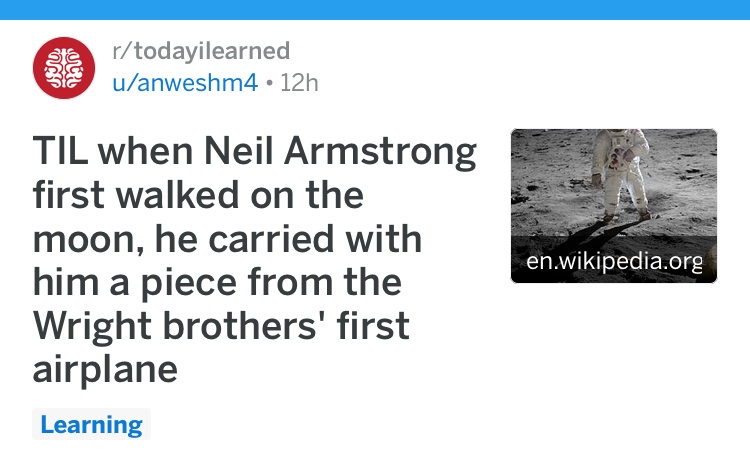Click the word "airplane" ending the title
This screenshot has height=458, width=750.
coord(105,370)
